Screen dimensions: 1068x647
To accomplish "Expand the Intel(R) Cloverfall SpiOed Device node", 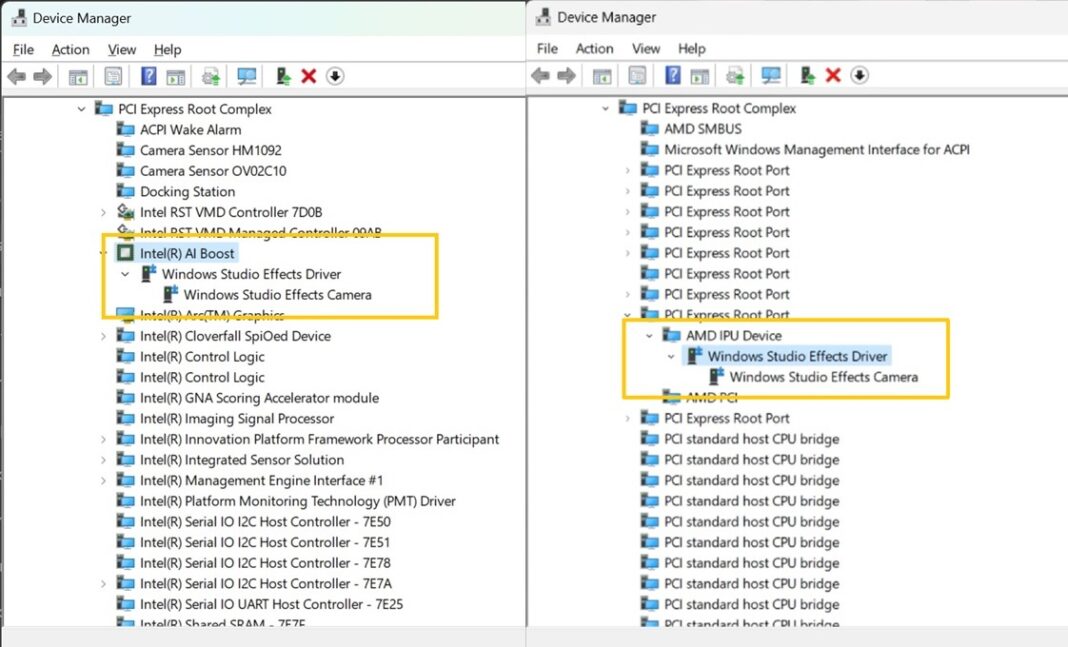I will coord(104,336).
